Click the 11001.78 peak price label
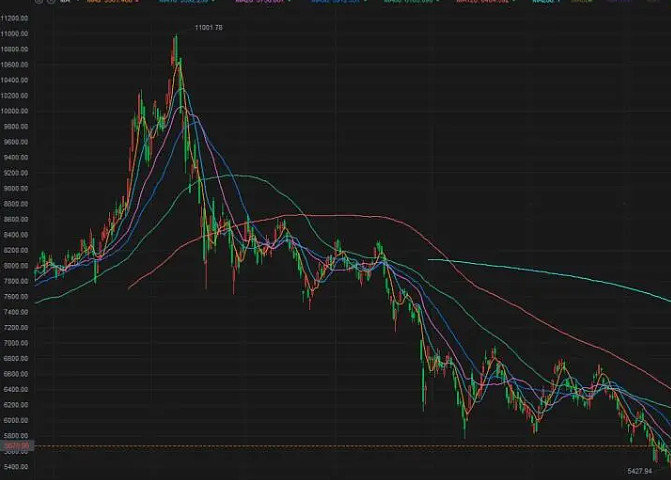 coord(208,27)
